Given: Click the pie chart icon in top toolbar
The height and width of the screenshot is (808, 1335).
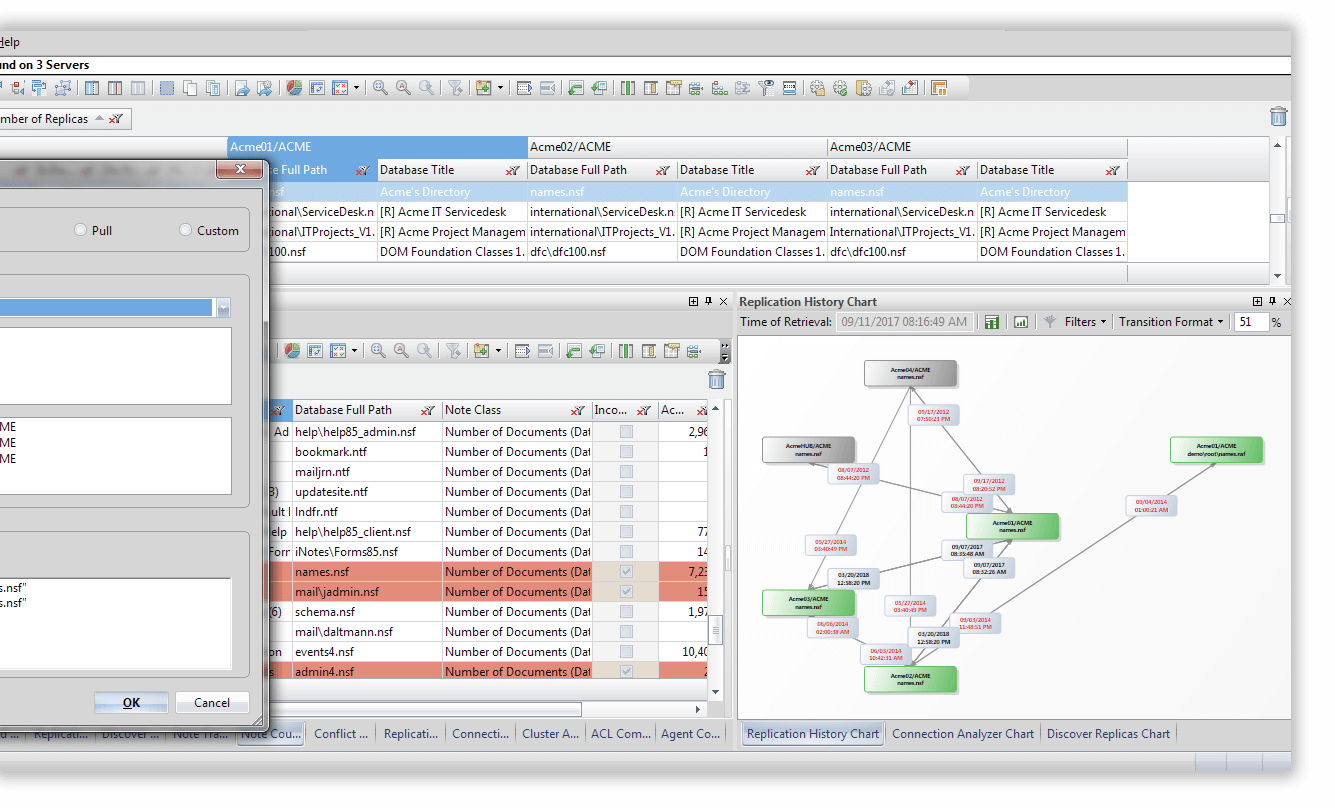Looking at the screenshot, I should [294, 87].
